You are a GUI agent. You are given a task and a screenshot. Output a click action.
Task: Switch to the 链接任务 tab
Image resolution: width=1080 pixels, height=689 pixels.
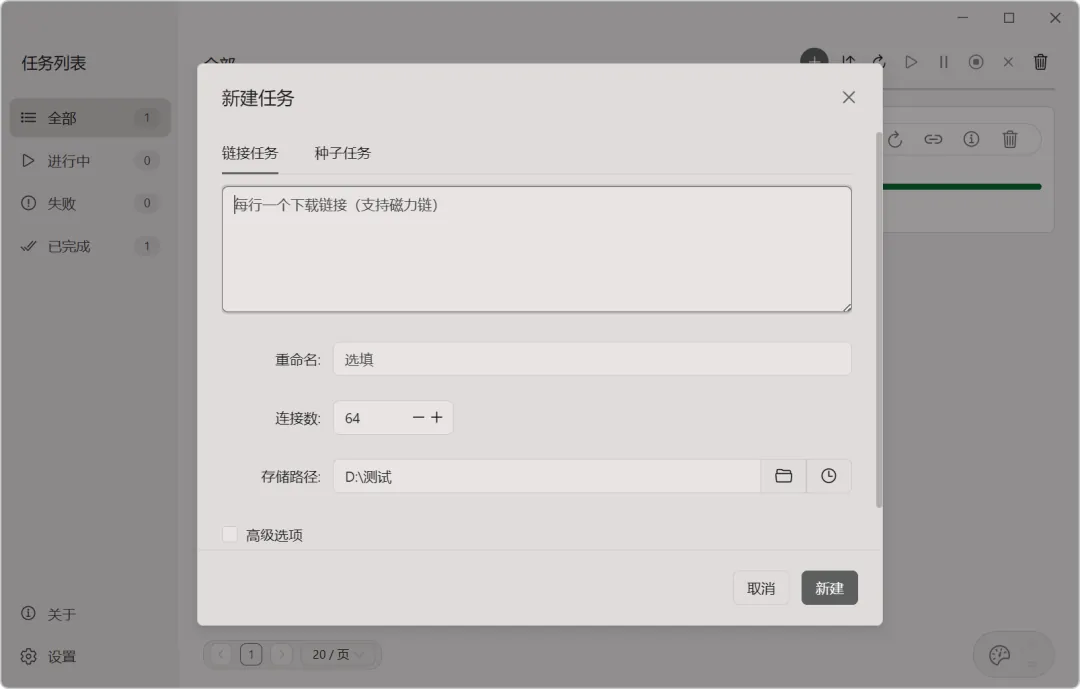[x=249, y=153]
